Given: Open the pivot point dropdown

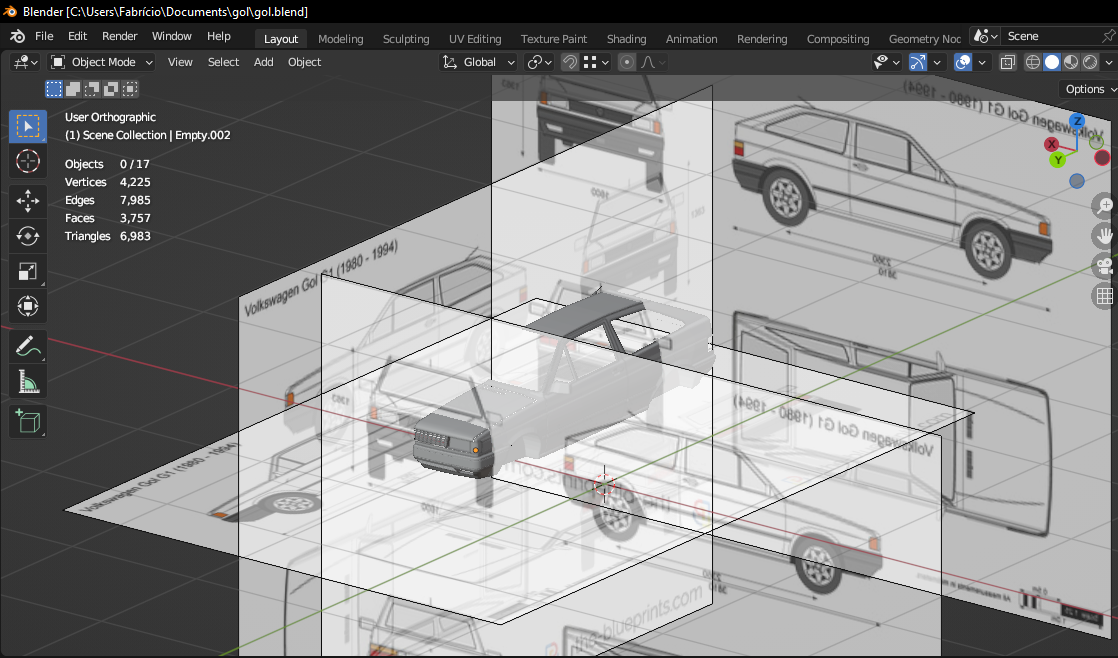Looking at the screenshot, I should point(540,63).
